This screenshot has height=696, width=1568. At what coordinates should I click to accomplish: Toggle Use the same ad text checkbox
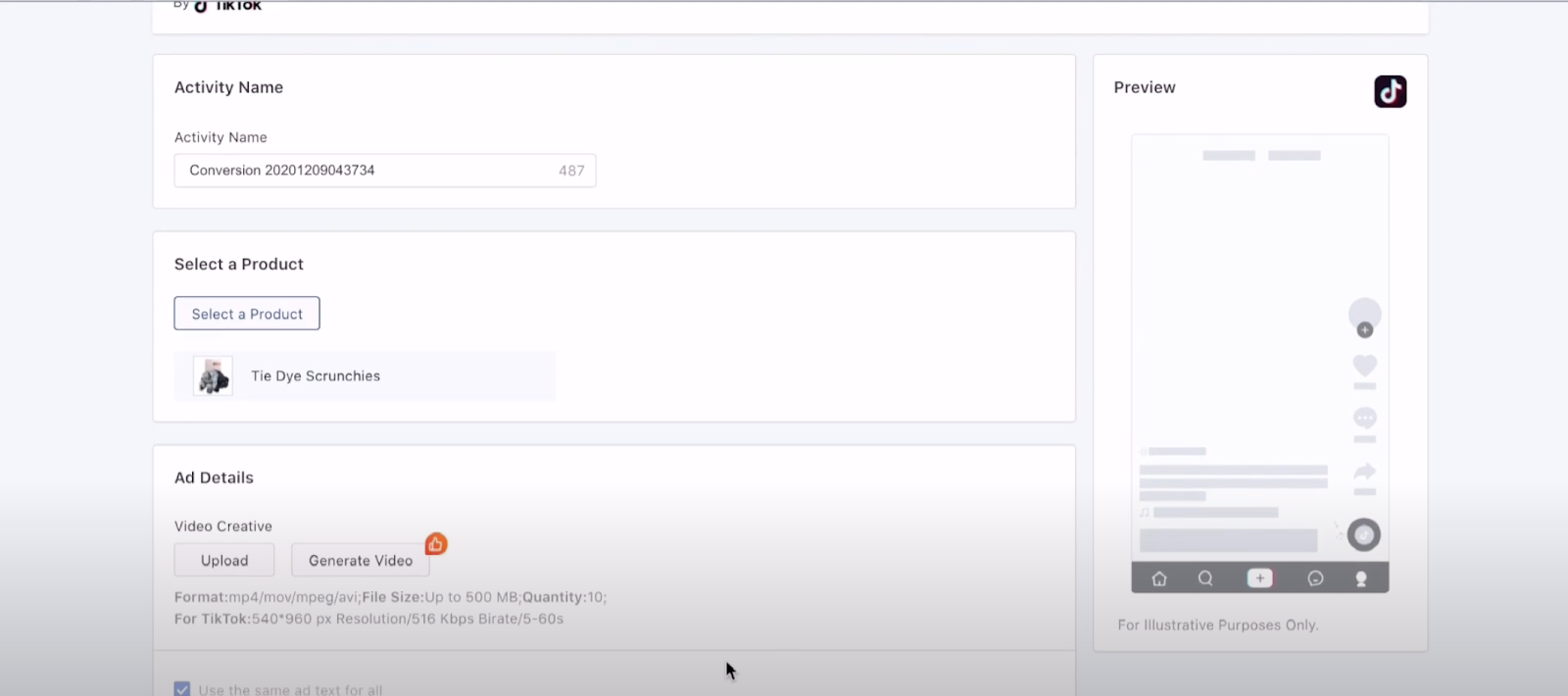coord(182,689)
